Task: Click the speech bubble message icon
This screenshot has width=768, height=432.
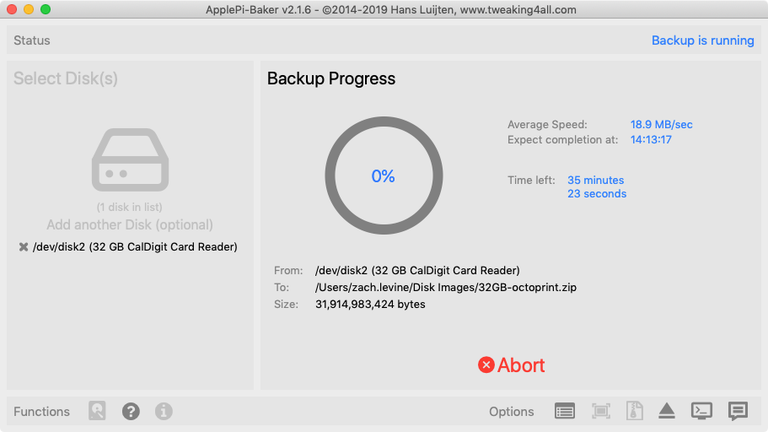Action: pos(738,411)
